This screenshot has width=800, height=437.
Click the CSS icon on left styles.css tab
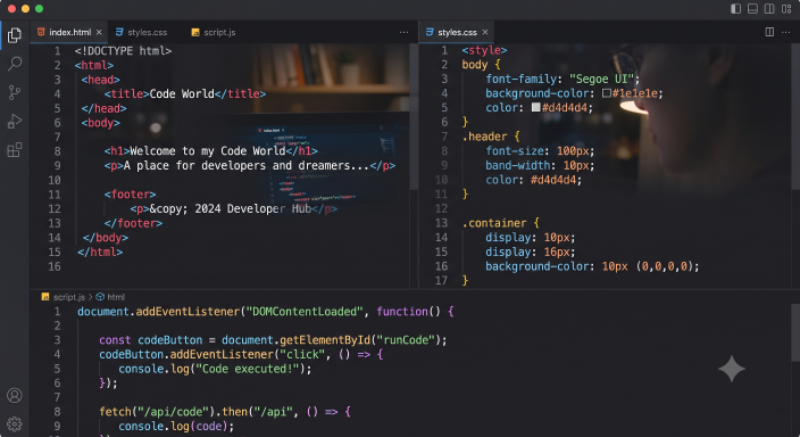tap(119, 32)
